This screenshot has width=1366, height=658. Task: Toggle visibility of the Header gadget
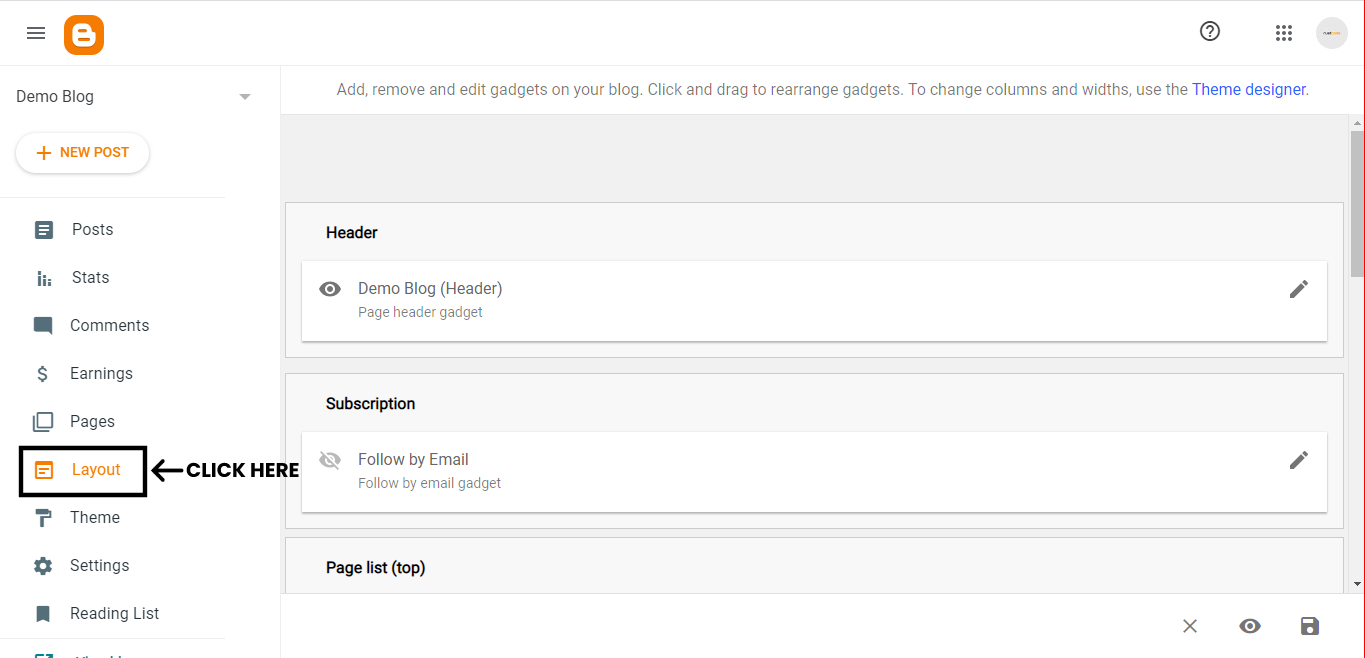click(330, 289)
